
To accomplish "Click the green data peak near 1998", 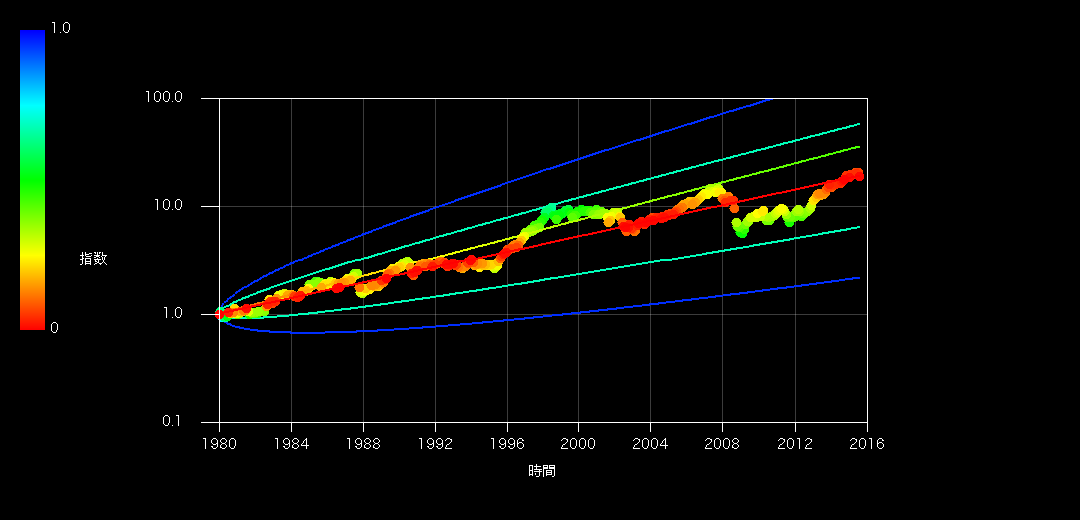I will 550,208.
